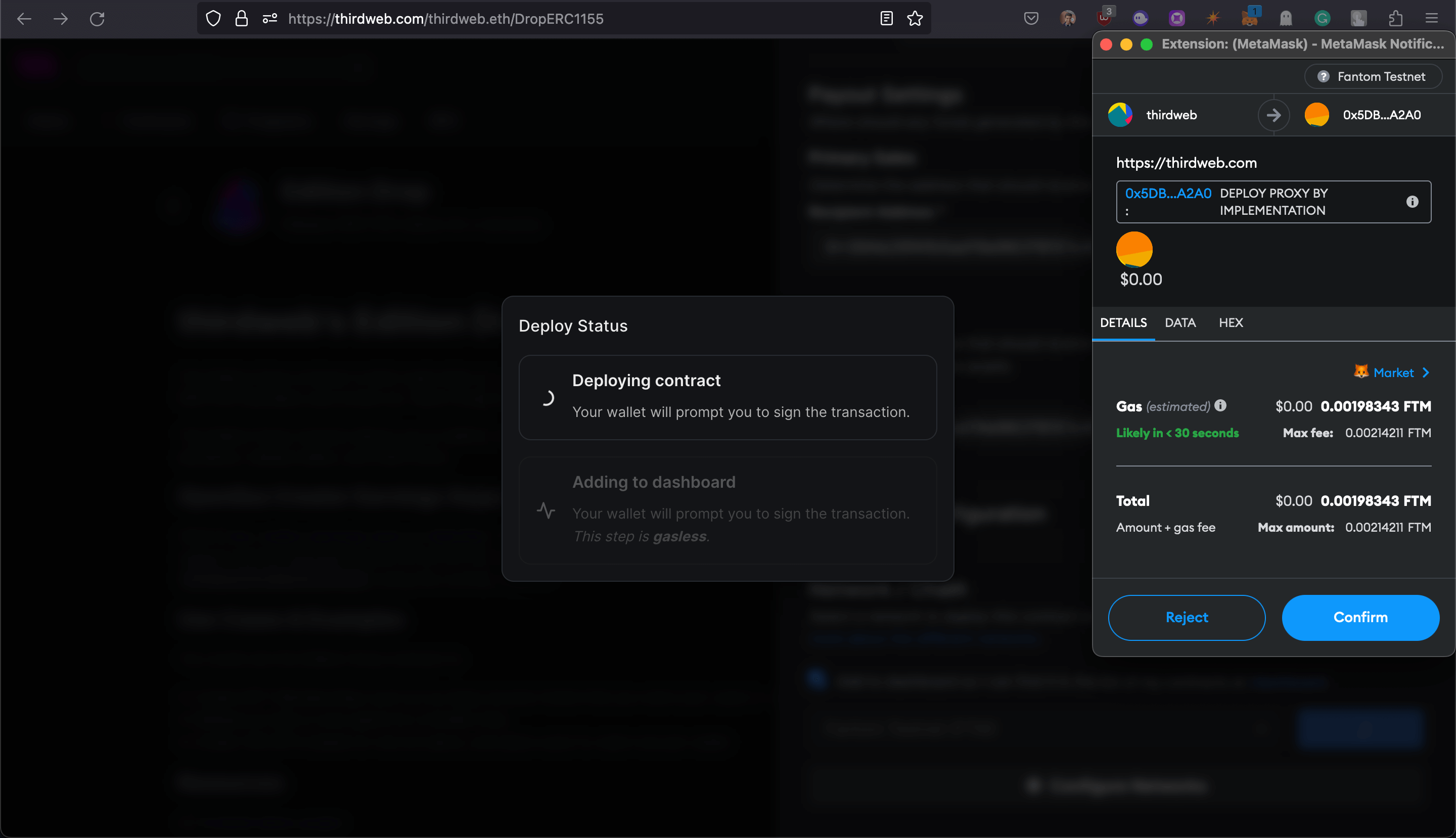Toggle reader view icon in address bar

[x=887, y=18]
